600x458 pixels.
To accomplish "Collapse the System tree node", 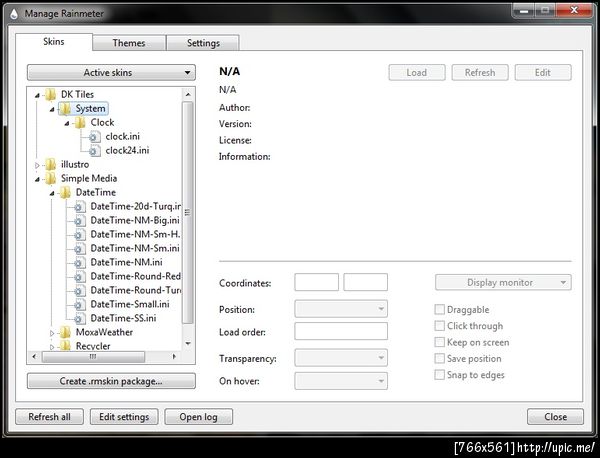I will click(52, 109).
